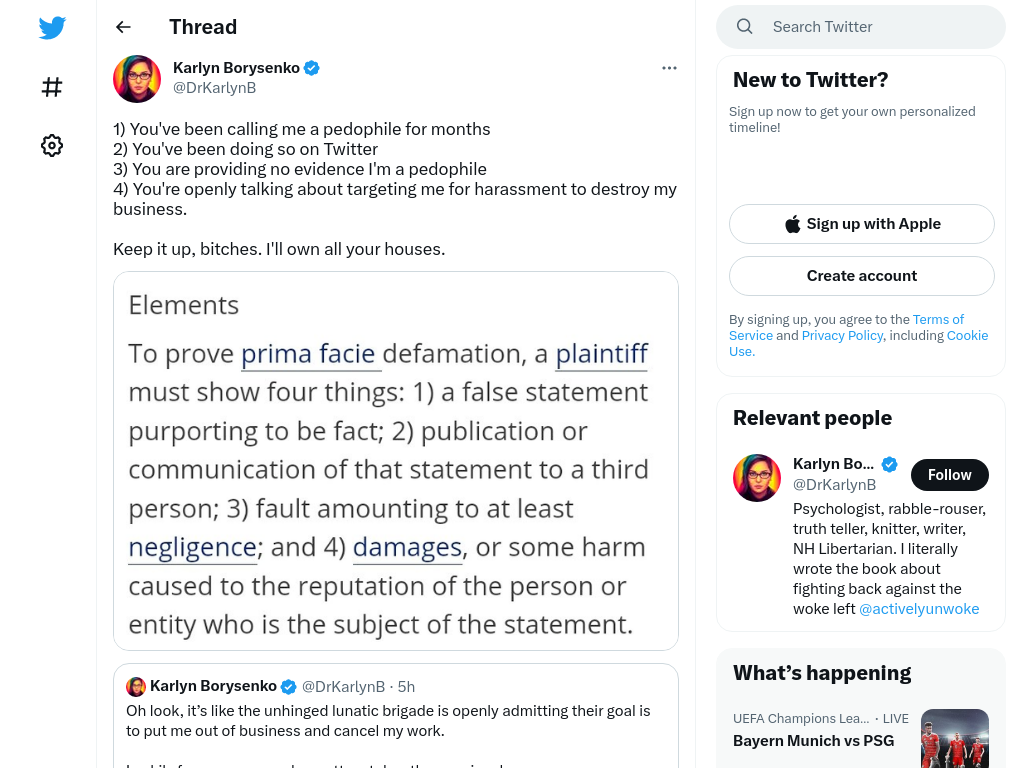Follow Karlyn Borysenko in Relevant people
Screen dimensions: 1024x768
click(950, 475)
